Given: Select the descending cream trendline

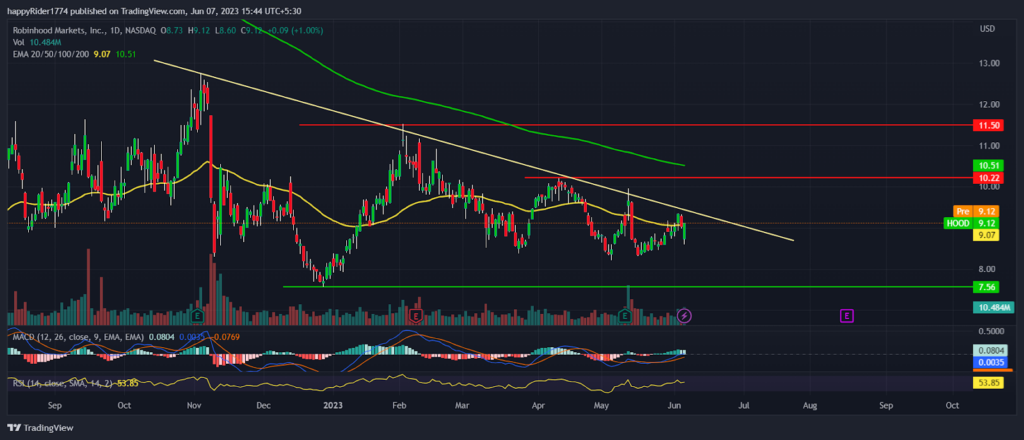Looking at the screenshot, I should click(x=473, y=150).
